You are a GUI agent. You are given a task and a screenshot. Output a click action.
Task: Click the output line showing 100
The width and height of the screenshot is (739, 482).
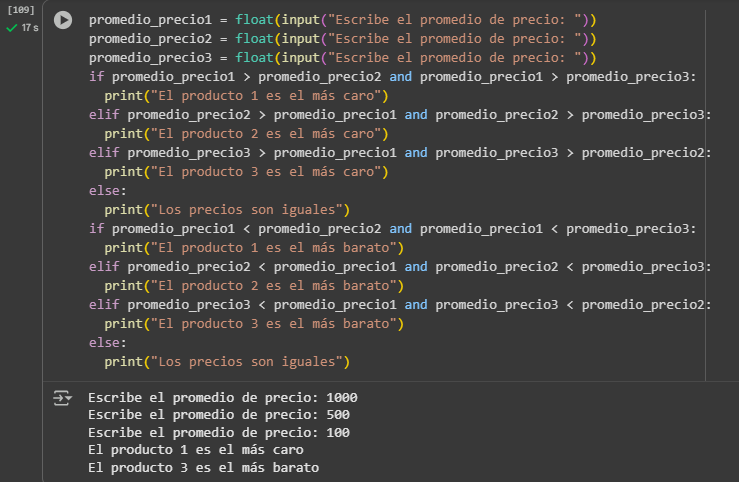point(218,433)
